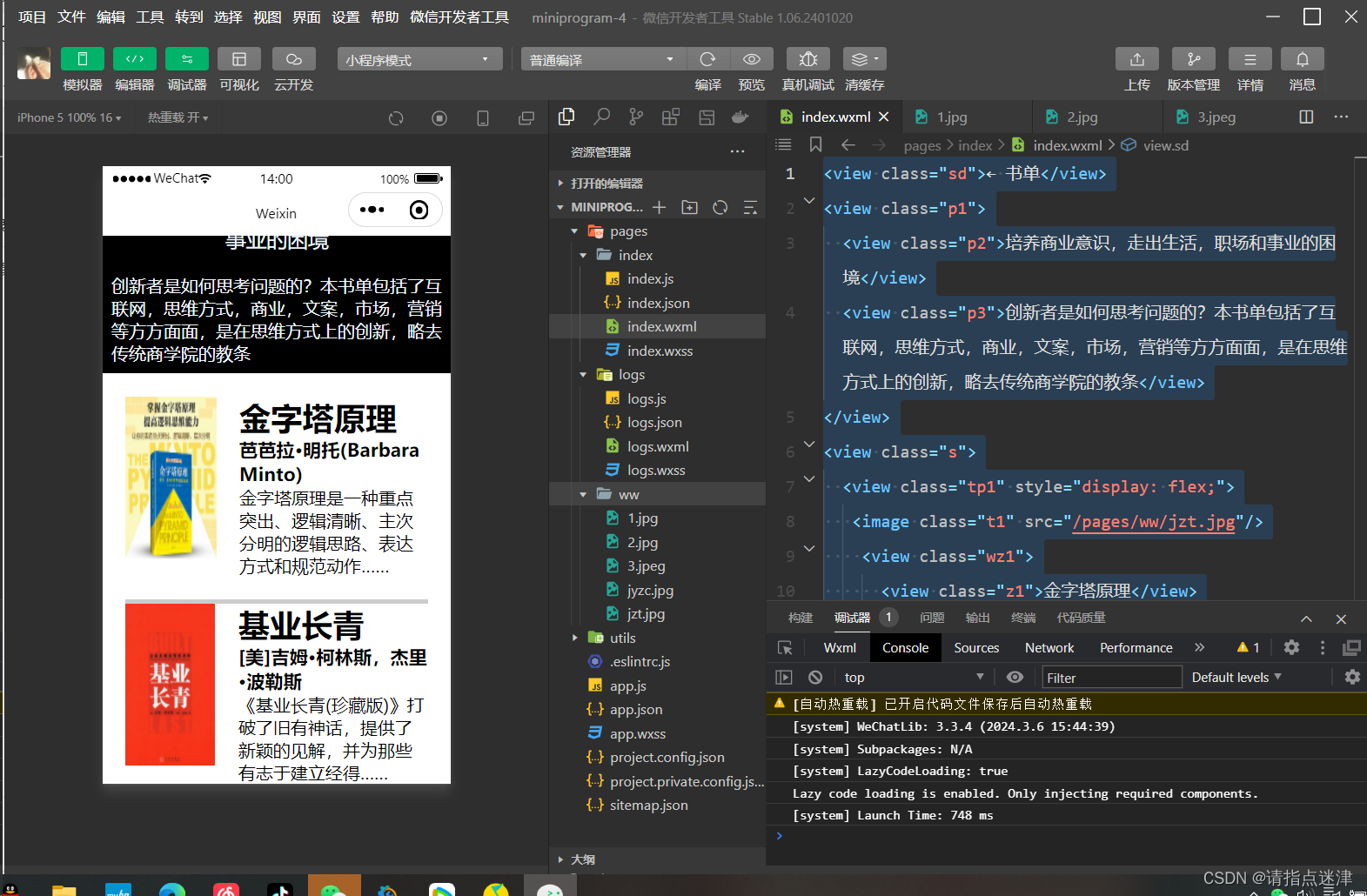Expand the utils folder
The height and width of the screenshot is (896, 1367).
point(574,638)
